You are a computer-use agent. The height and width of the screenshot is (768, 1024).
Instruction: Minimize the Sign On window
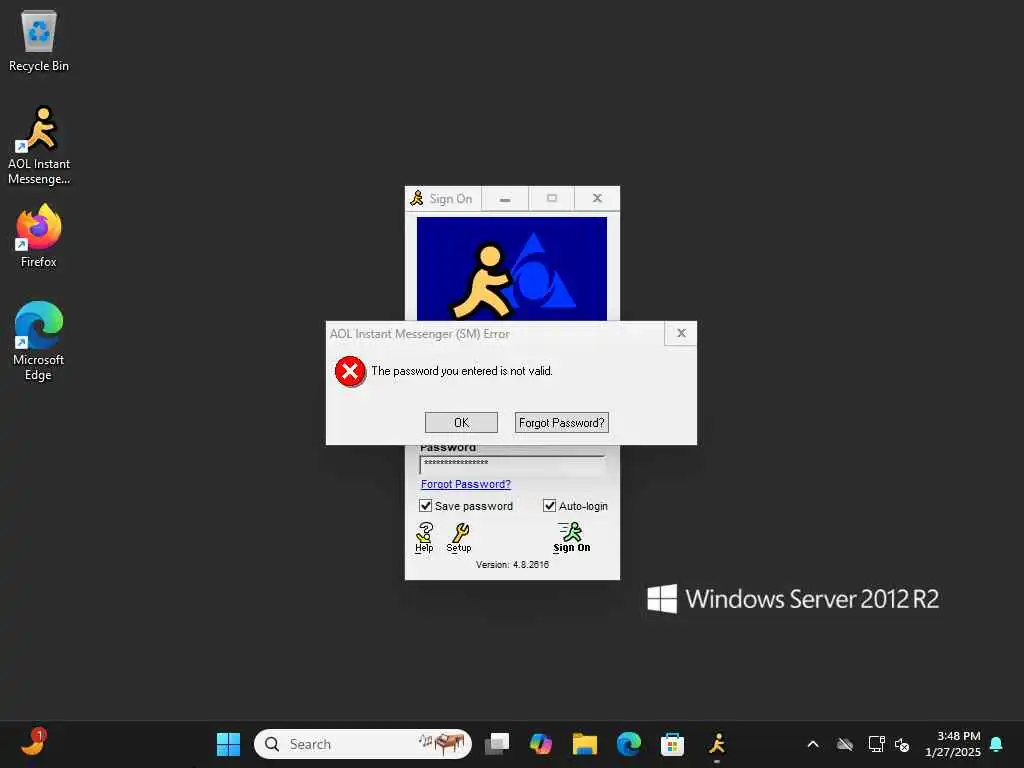505,199
